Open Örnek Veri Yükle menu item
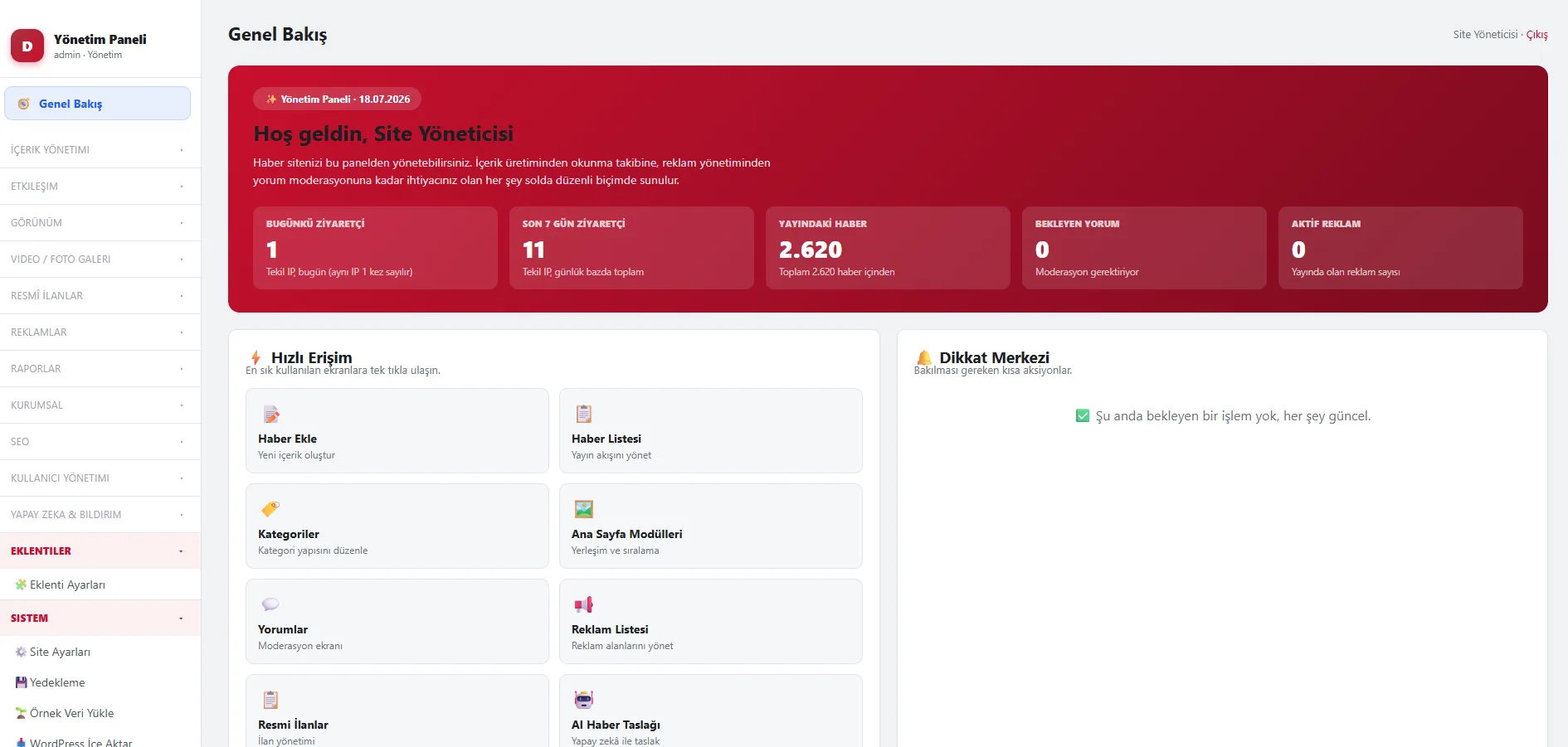Screen dimensions: 1568x747 click(x=100, y=713)
